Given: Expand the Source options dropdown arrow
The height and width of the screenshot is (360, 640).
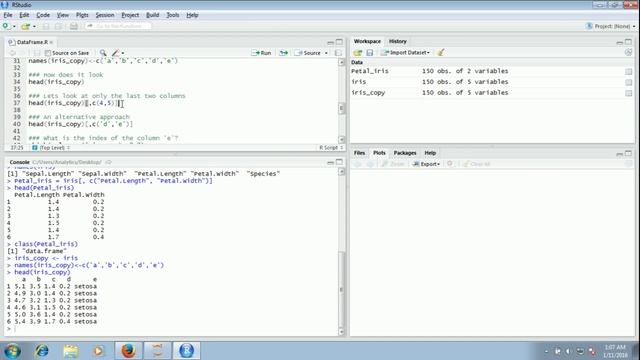Looking at the screenshot, I should [x=326, y=53].
